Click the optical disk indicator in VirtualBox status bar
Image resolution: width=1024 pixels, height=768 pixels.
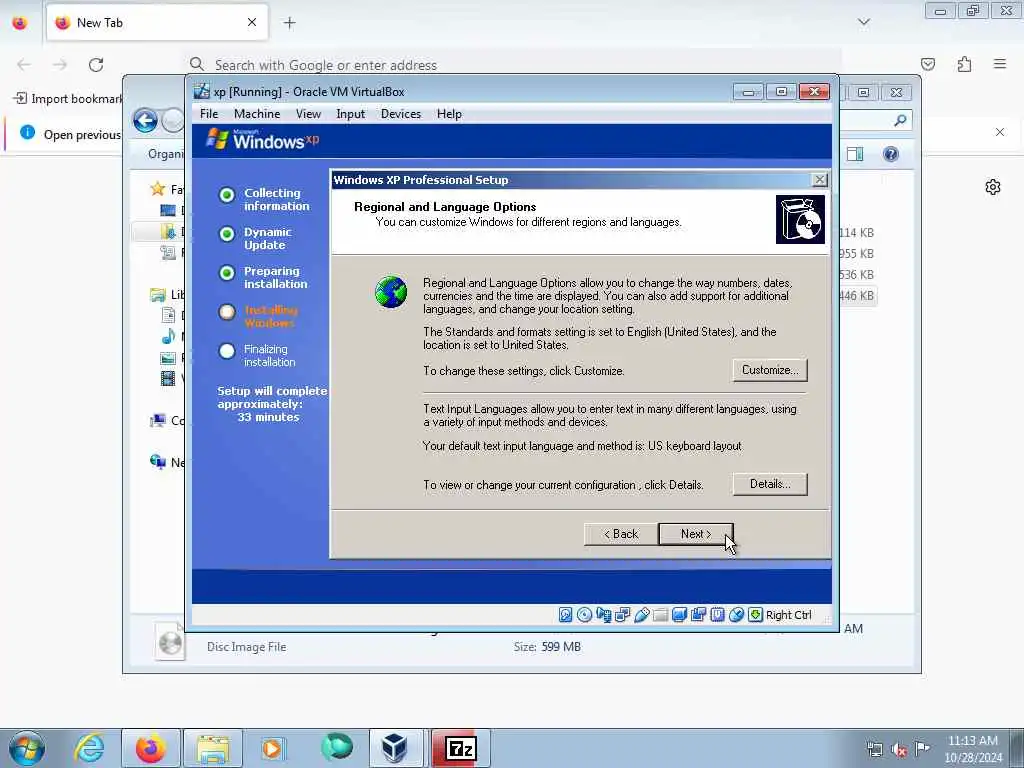[584, 615]
